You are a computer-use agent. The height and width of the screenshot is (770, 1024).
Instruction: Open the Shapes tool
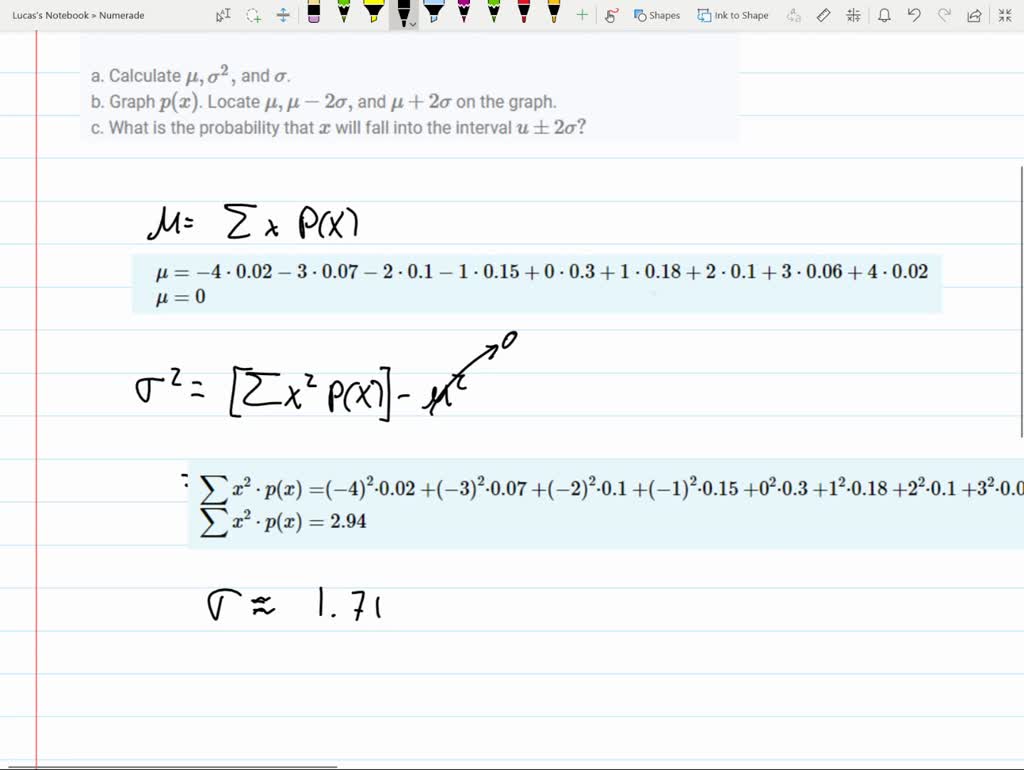click(655, 15)
